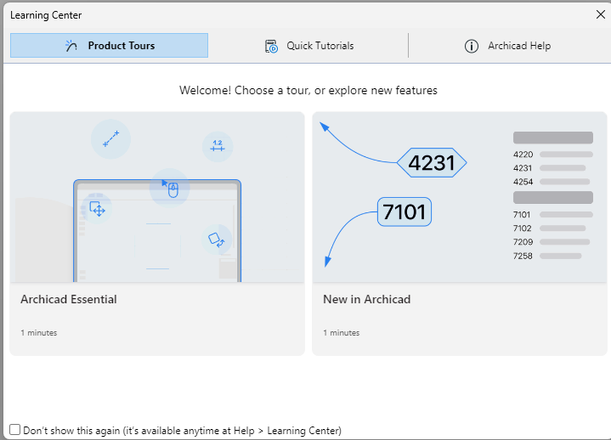Select the 4220 entry in the list illustration

tap(523, 155)
